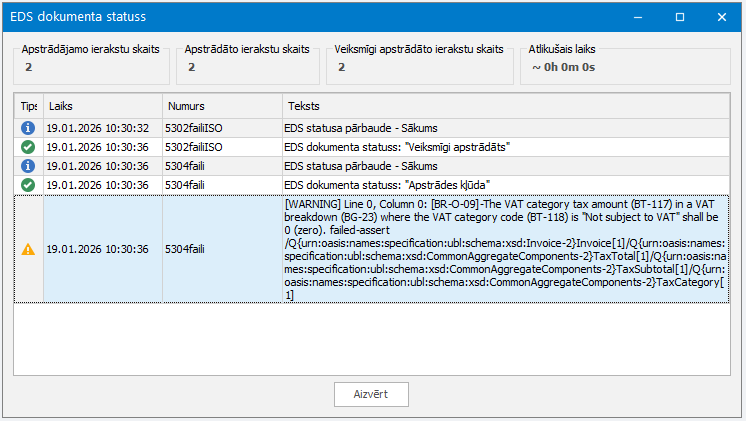The width and height of the screenshot is (746, 421).
Task: Click info icon in first 5302failiISO row
Action: click(28, 128)
